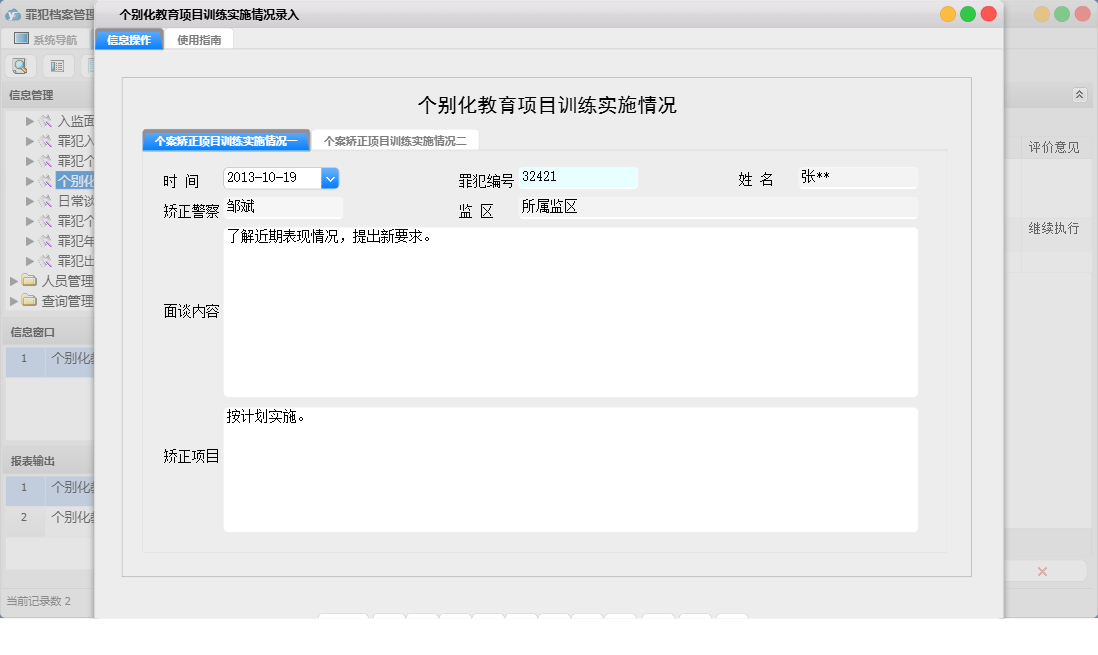Viewport: 1098px width, 655px height.
Task: Select the 罪犯出 tree item label
Action: [76, 261]
